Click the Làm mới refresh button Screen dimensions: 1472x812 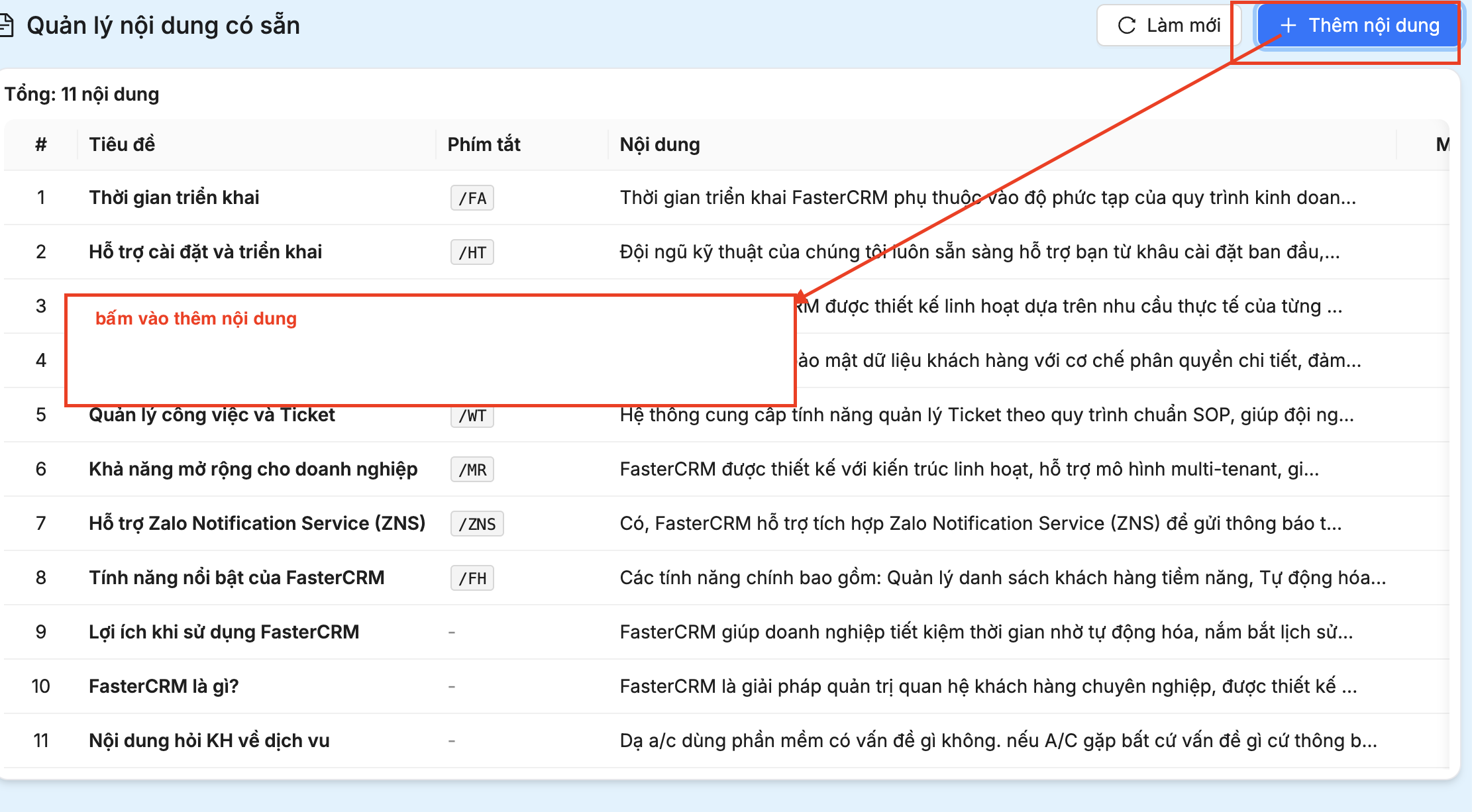[x=1169, y=25]
